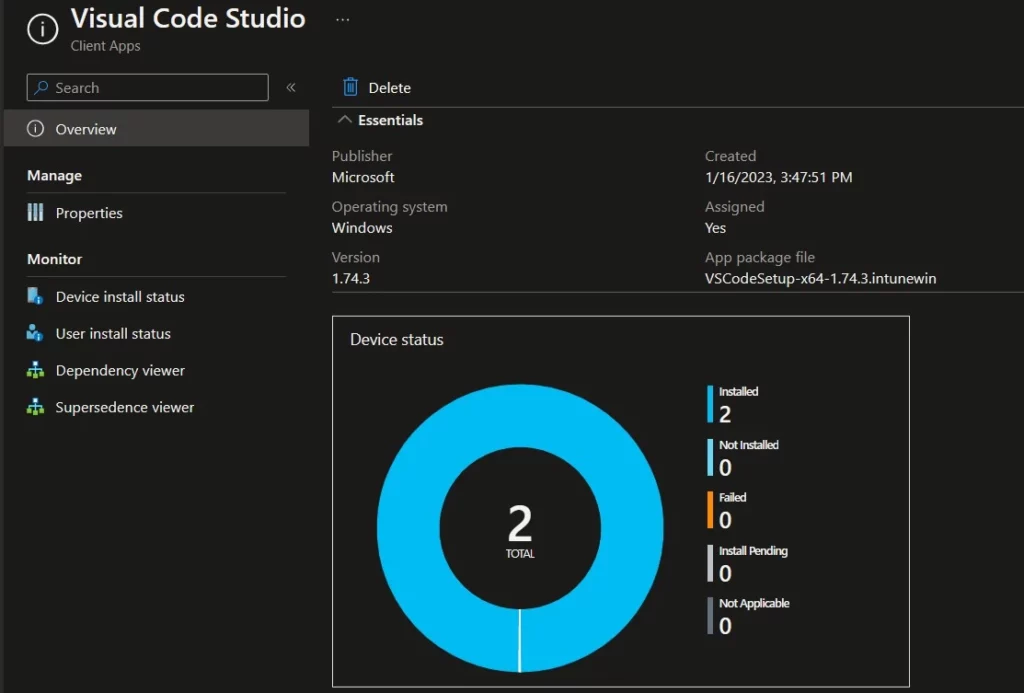Open the Supersedence viewer
1024x693 pixels.
point(125,408)
